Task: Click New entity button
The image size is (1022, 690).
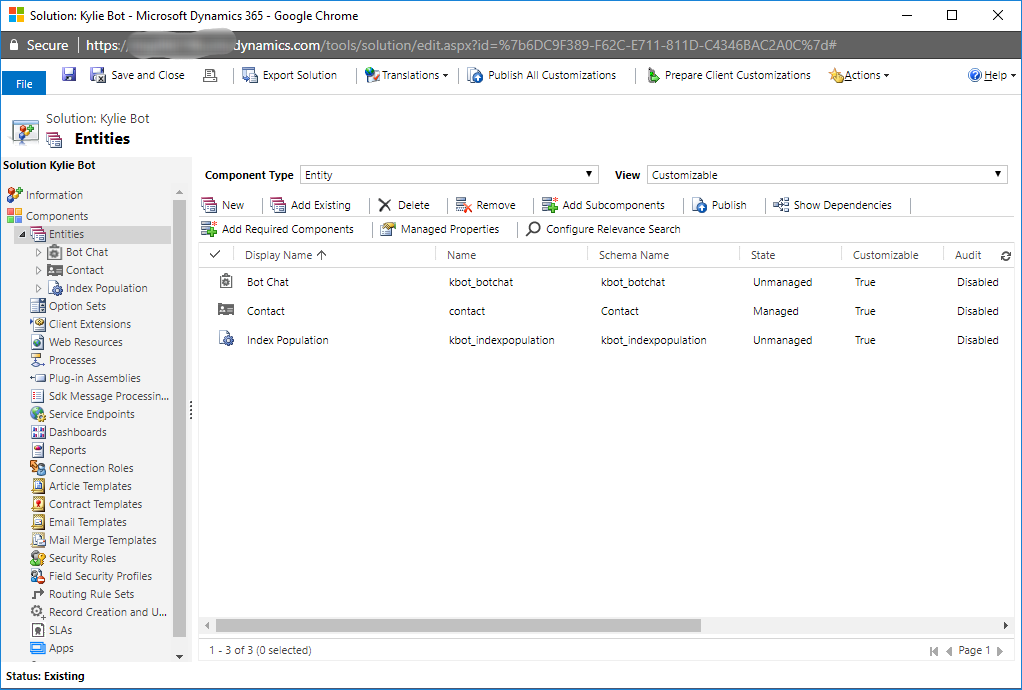Action: pos(223,205)
